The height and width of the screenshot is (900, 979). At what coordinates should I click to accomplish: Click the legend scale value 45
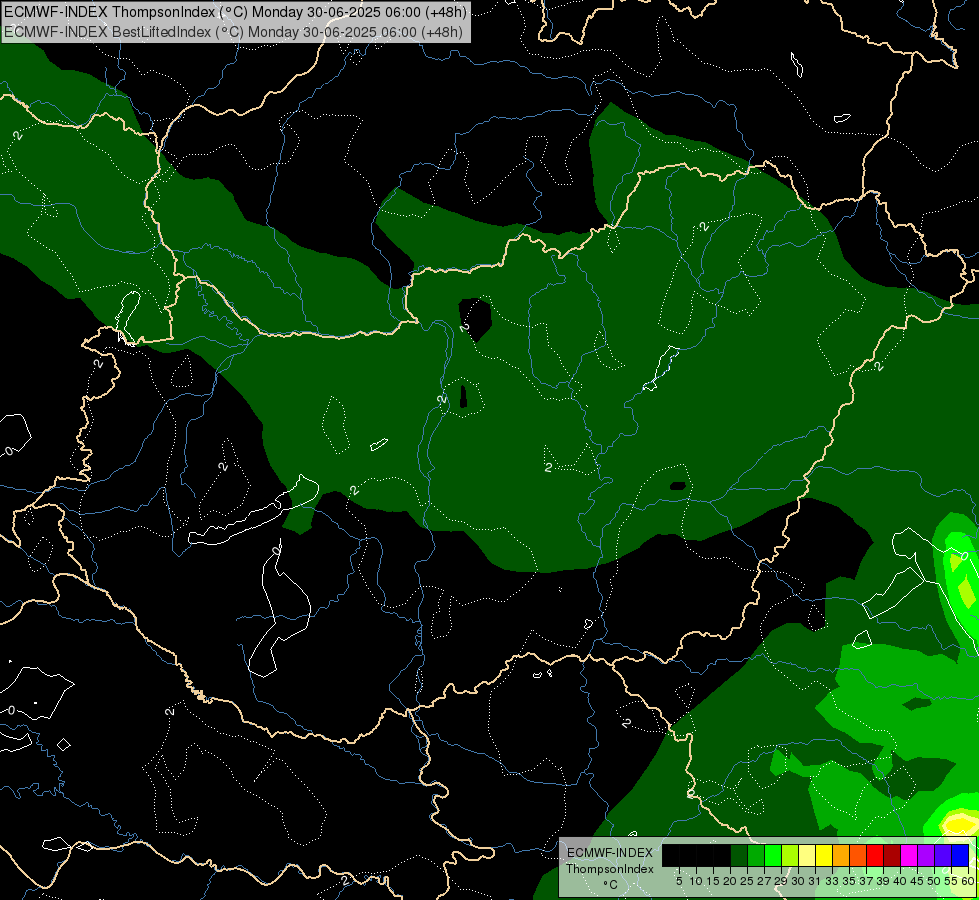click(917, 881)
